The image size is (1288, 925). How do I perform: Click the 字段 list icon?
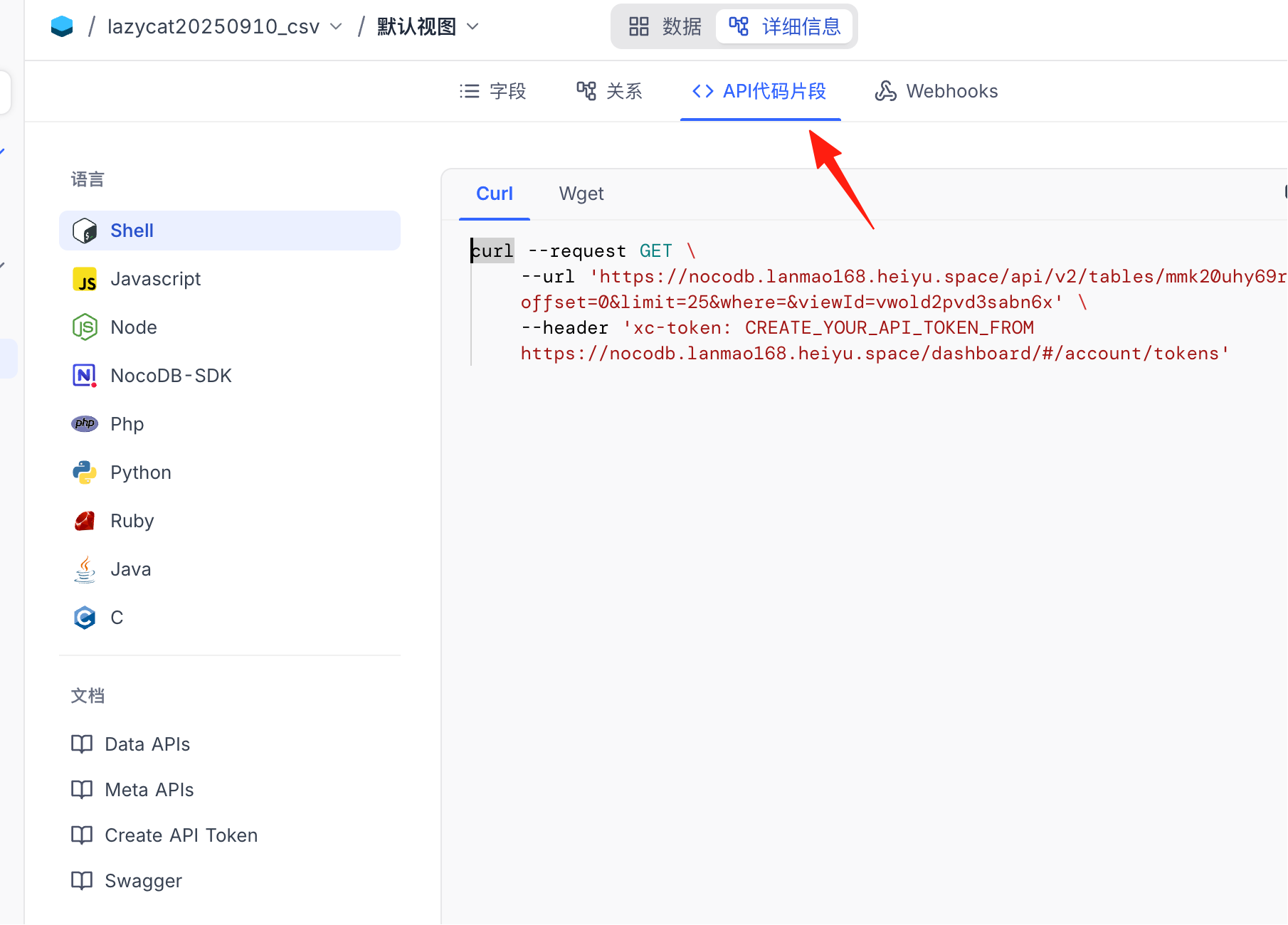tap(470, 91)
